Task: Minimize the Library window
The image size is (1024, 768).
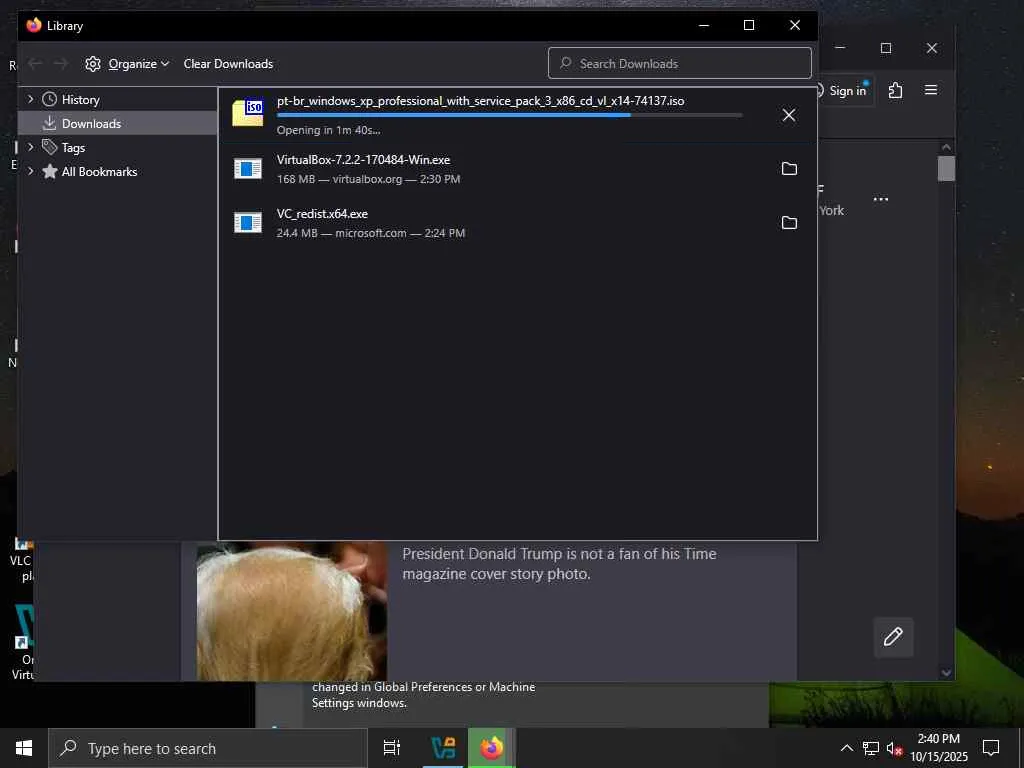Action: [x=704, y=25]
